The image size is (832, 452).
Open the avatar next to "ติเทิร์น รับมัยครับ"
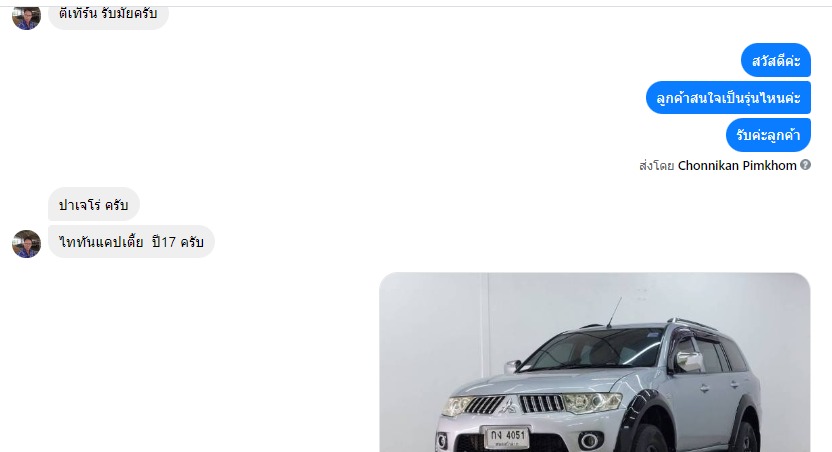[27, 18]
